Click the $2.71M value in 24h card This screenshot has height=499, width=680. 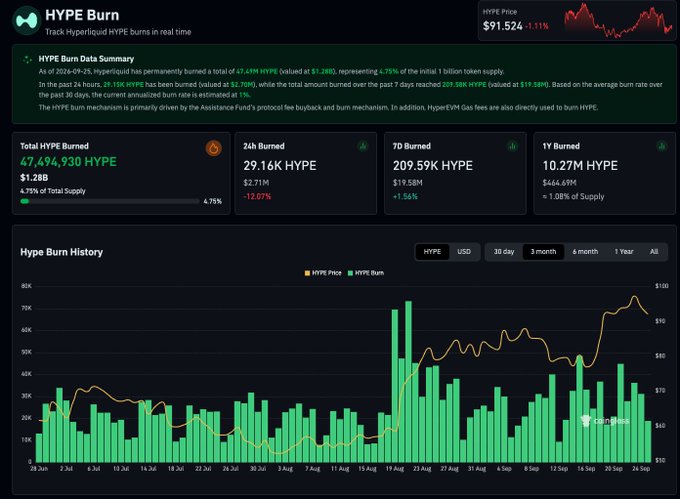[x=256, y=183]
